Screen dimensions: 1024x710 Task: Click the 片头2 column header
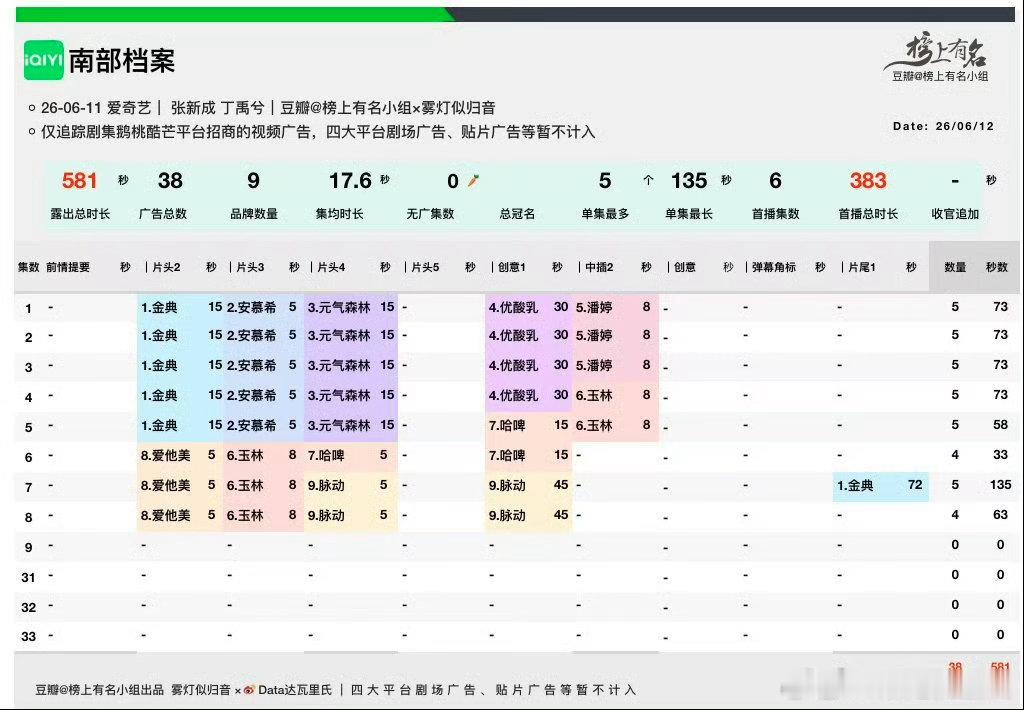point(166,267)
